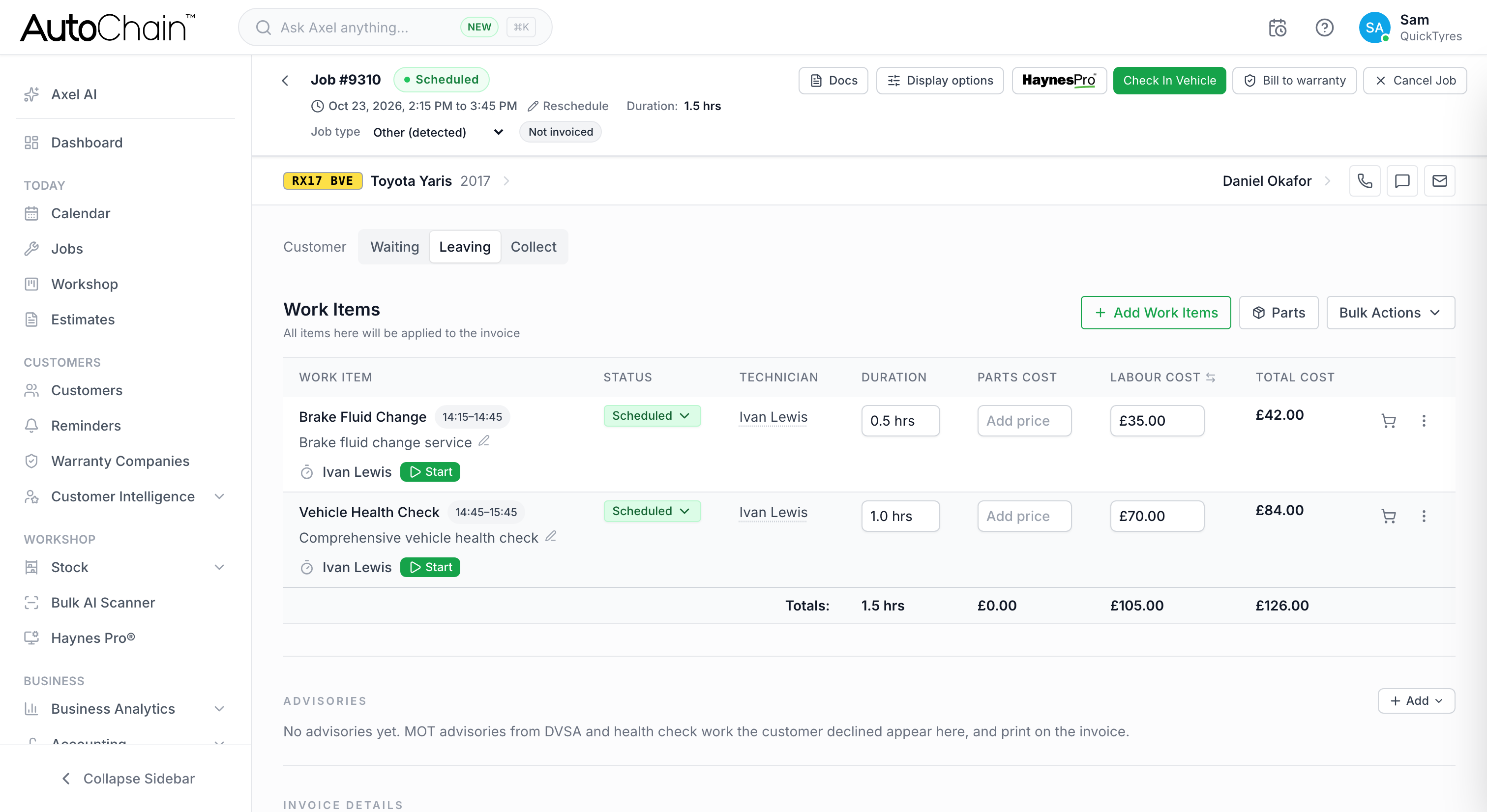Open more options for Brake Fluid Change row
Viewport: 1487px width, 812px height.
tap(1424, 421)
